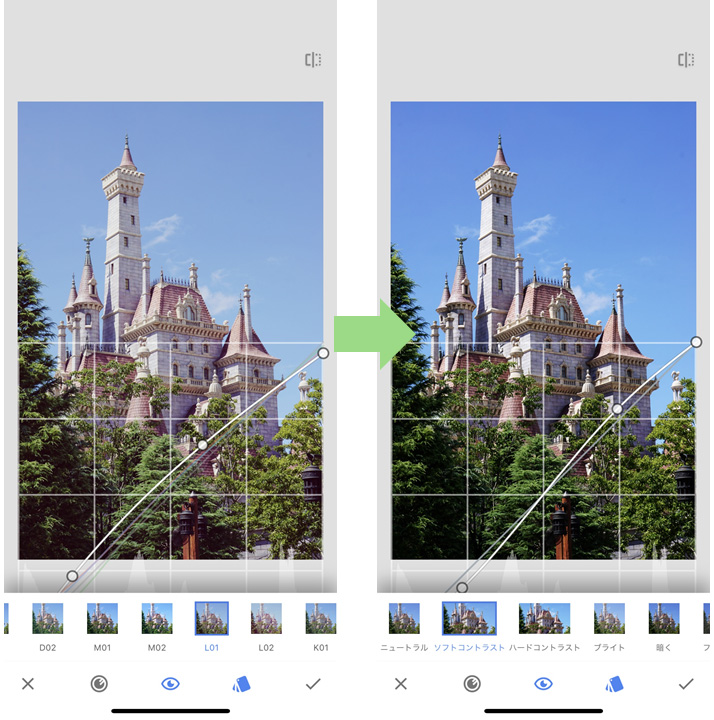This screenshot has width=714, height=720.
Task: Click the D02 label text
Action: pos(48,648)
